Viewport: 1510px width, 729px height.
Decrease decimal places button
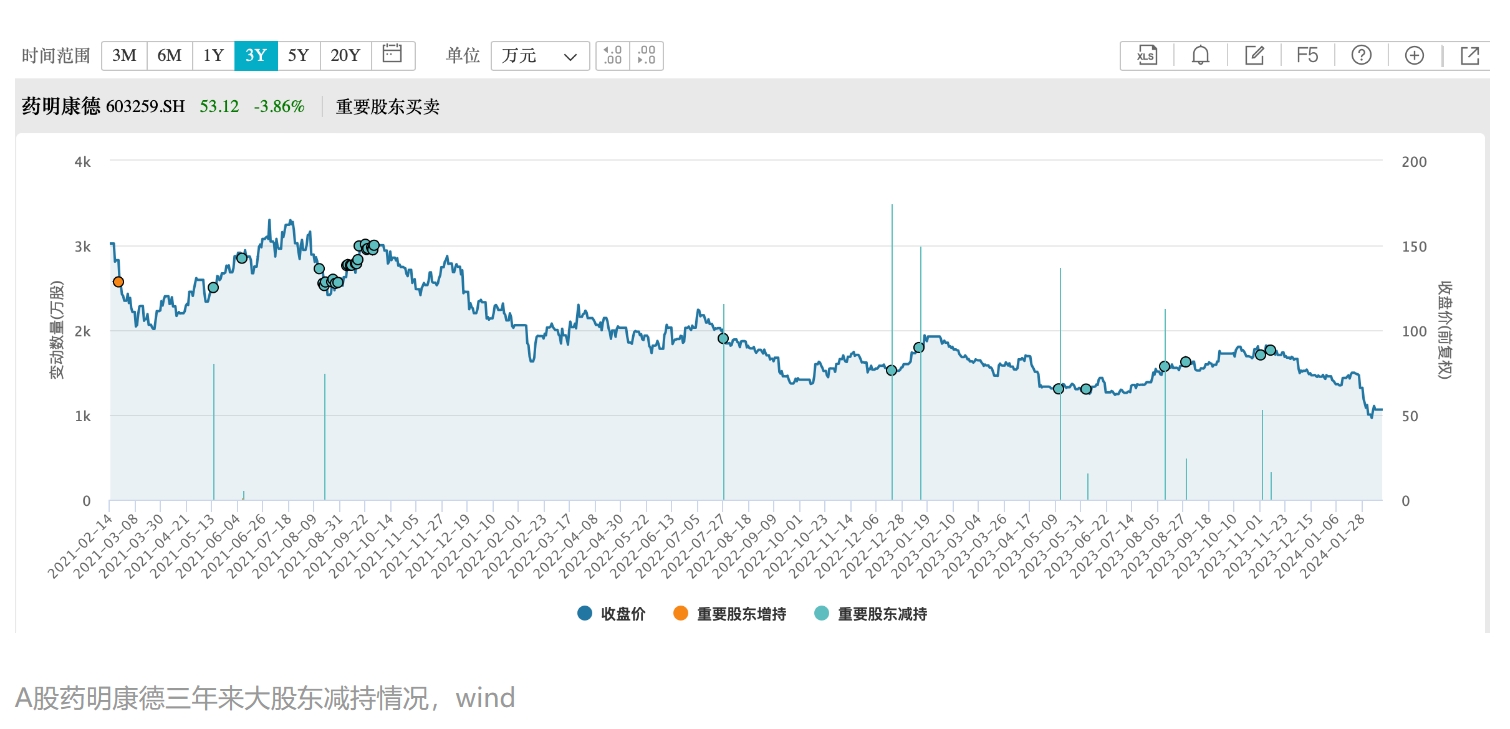pyautogui.click(x=647, y=56)
